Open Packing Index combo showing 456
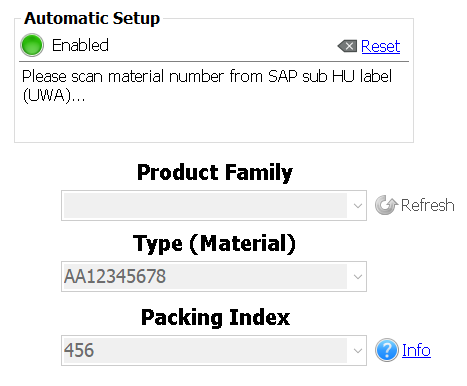The height and width of the screenshot is (386, 467). point(214,350)
